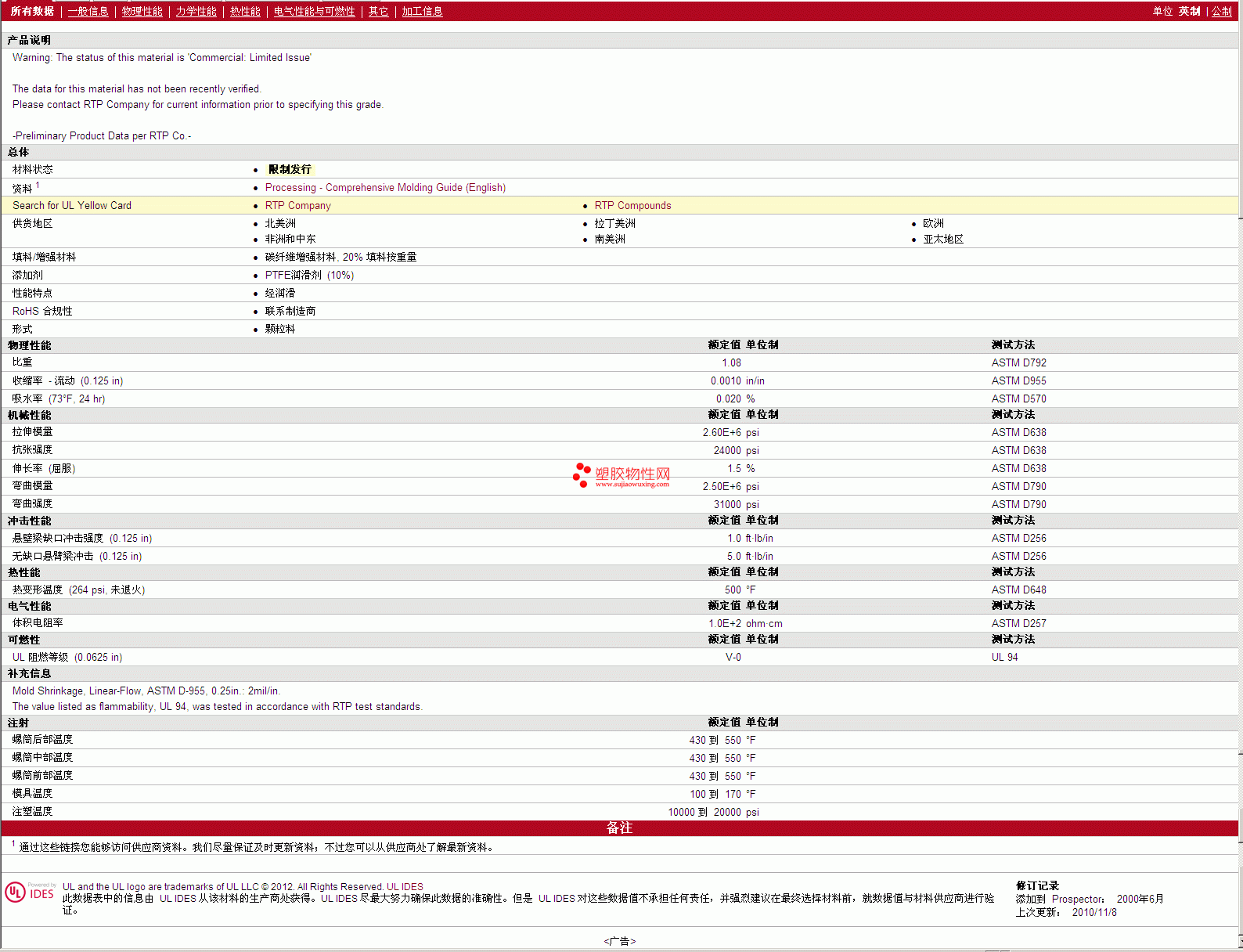The height and width of the screenshot is (952, 1243).
Task: Open the 加工信息 tab
Action: click(422, 11)
